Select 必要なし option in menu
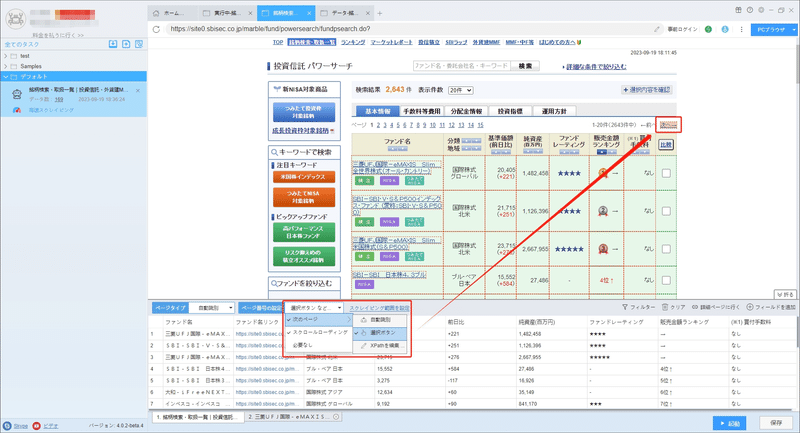The width and height of the screenshot is (800, 433). tap(318, 345)
